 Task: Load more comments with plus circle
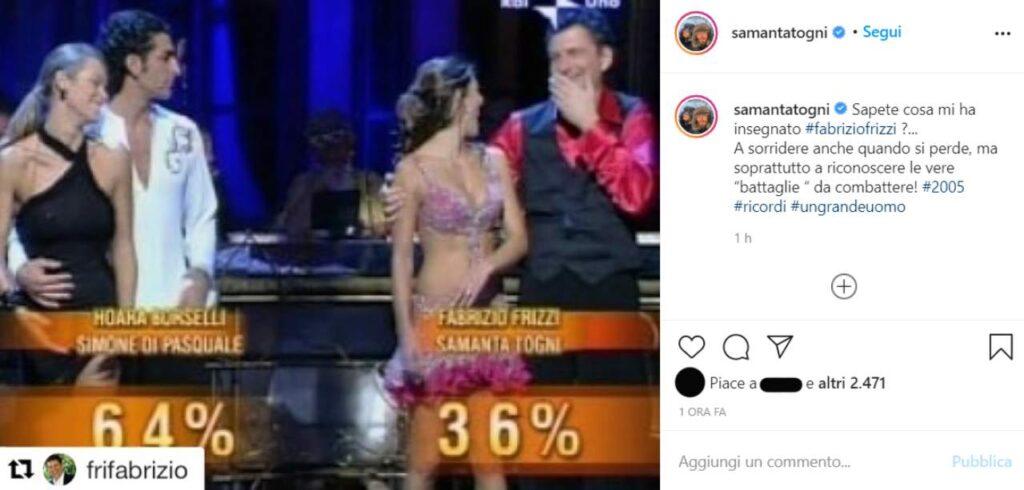pyautogui.click(x=844, y=286)
